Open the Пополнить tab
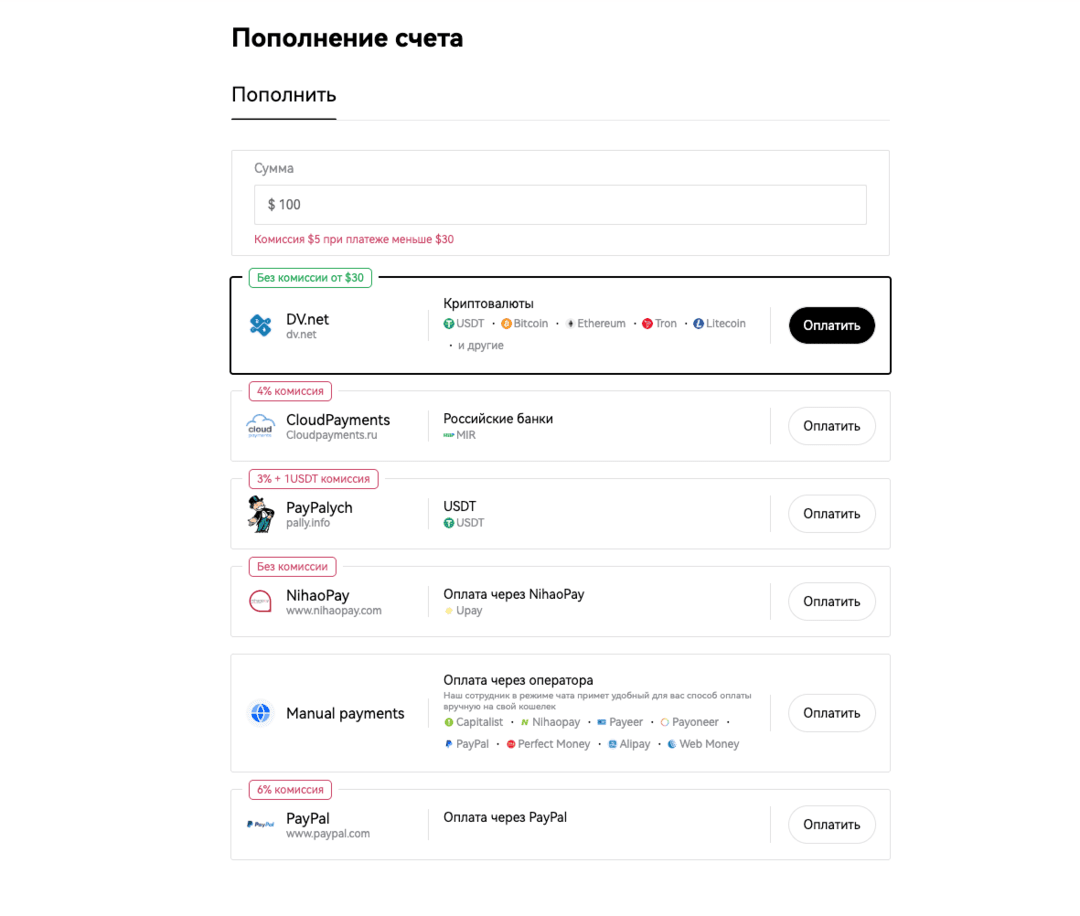 tap(284, 94)
